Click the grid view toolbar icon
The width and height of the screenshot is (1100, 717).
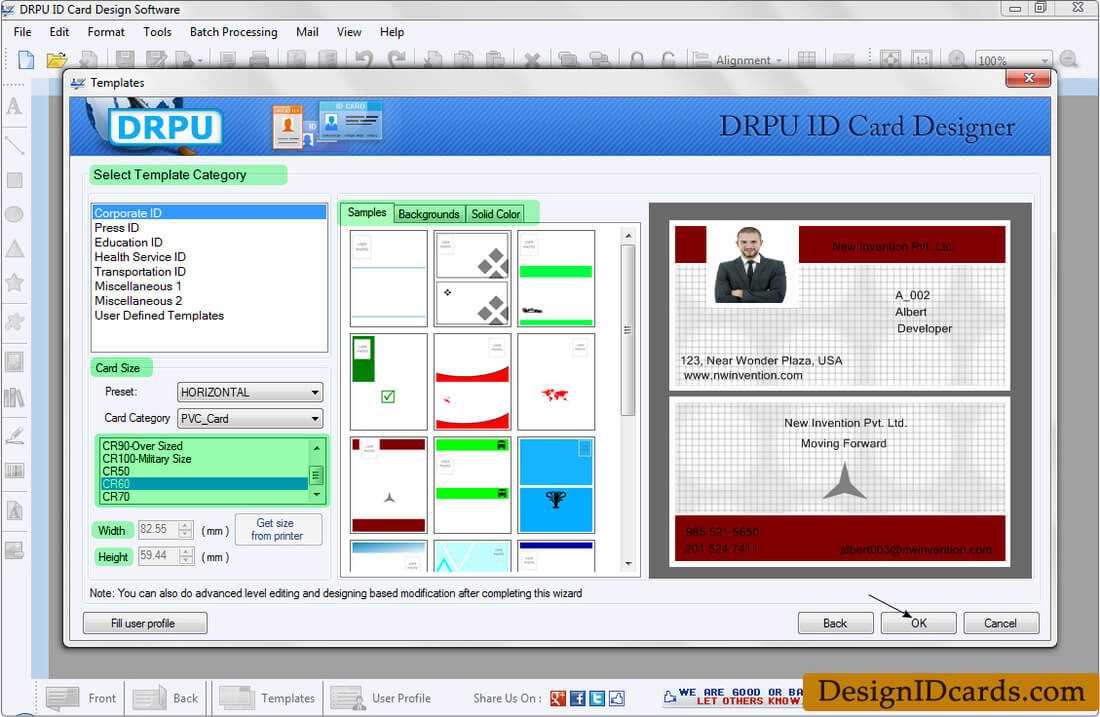807,60
